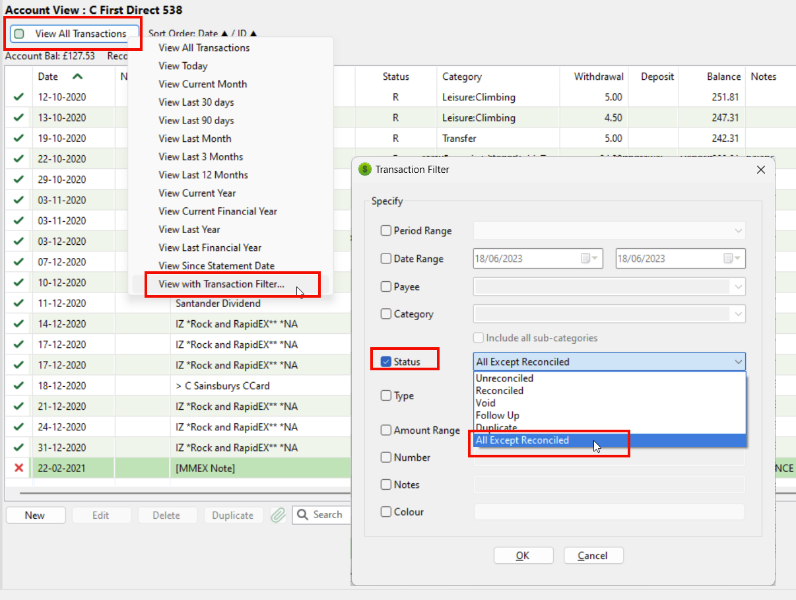Click the red X status icon on 22-02-2021 row
Image resolution: width=796 pixels, height=600 pixels.
coord(18,468)
